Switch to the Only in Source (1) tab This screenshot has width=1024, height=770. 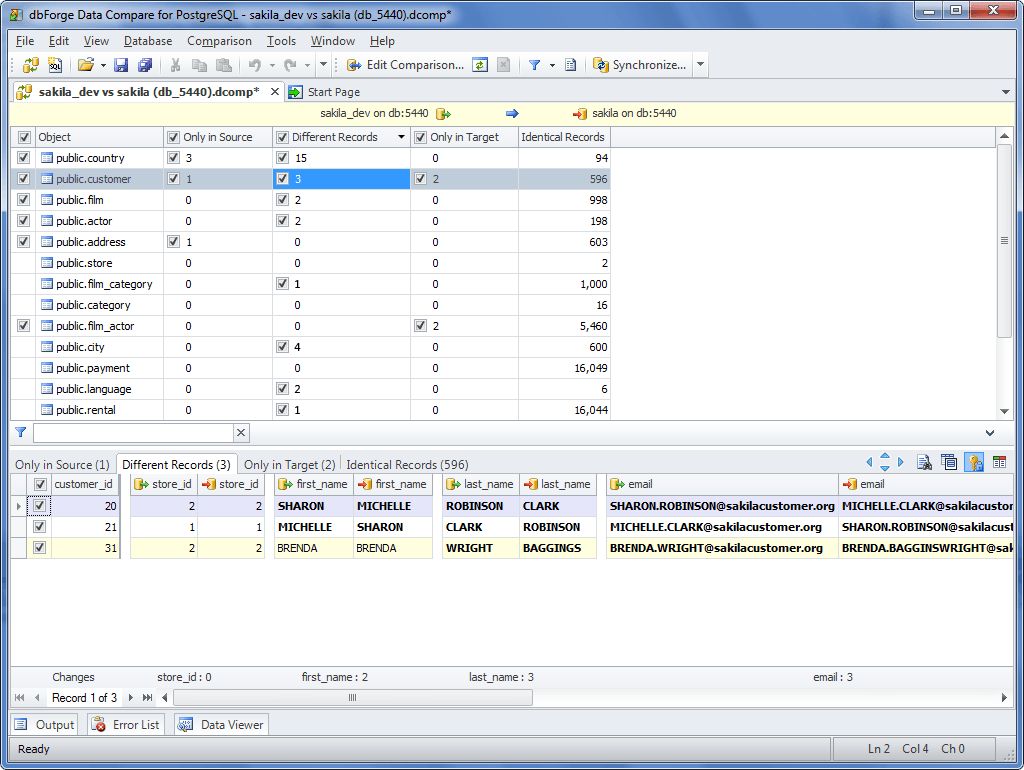coord(62,464)
